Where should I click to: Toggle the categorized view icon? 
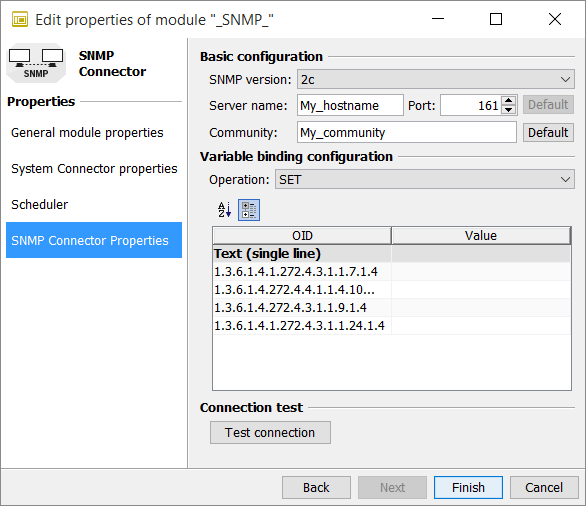[x=249, y=210]
